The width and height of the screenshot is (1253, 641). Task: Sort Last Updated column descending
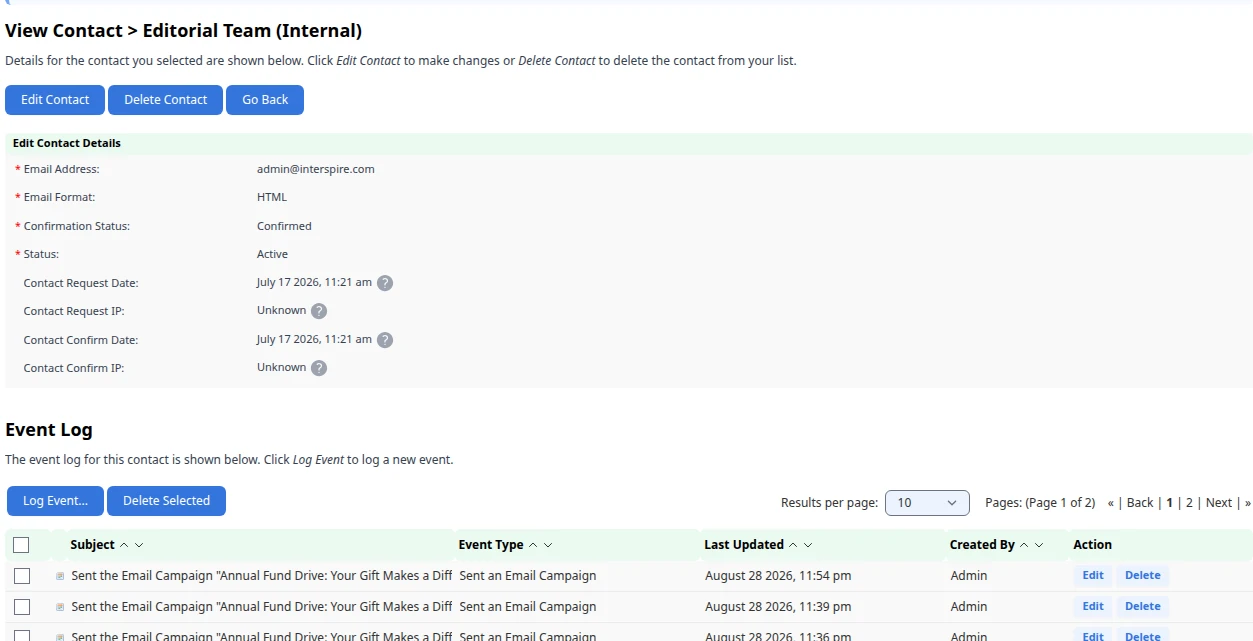click(x=808, y=545)
